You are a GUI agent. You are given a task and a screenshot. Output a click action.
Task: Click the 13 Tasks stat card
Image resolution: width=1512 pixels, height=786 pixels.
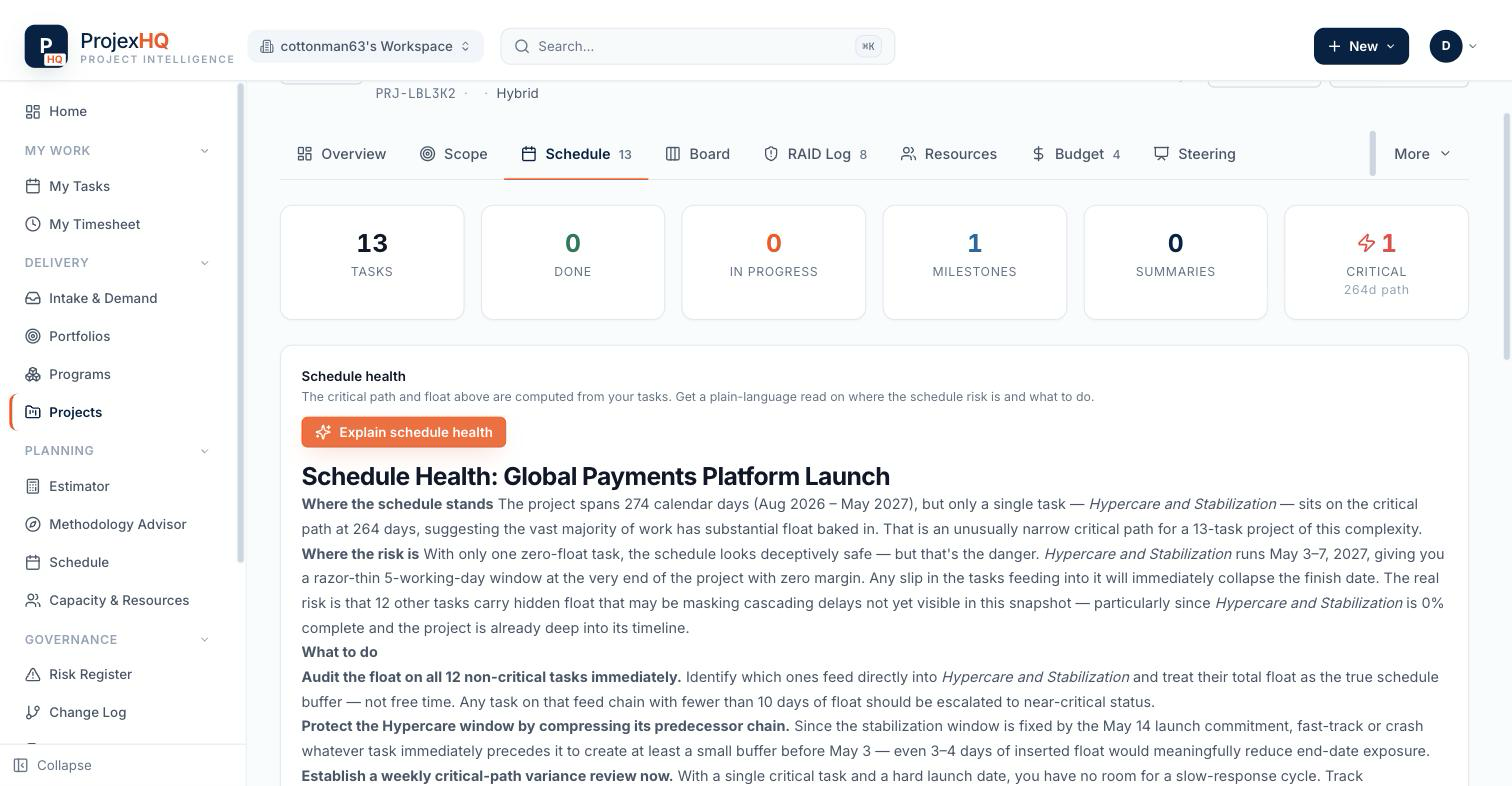pyautogui.click(x=372, y=262)
